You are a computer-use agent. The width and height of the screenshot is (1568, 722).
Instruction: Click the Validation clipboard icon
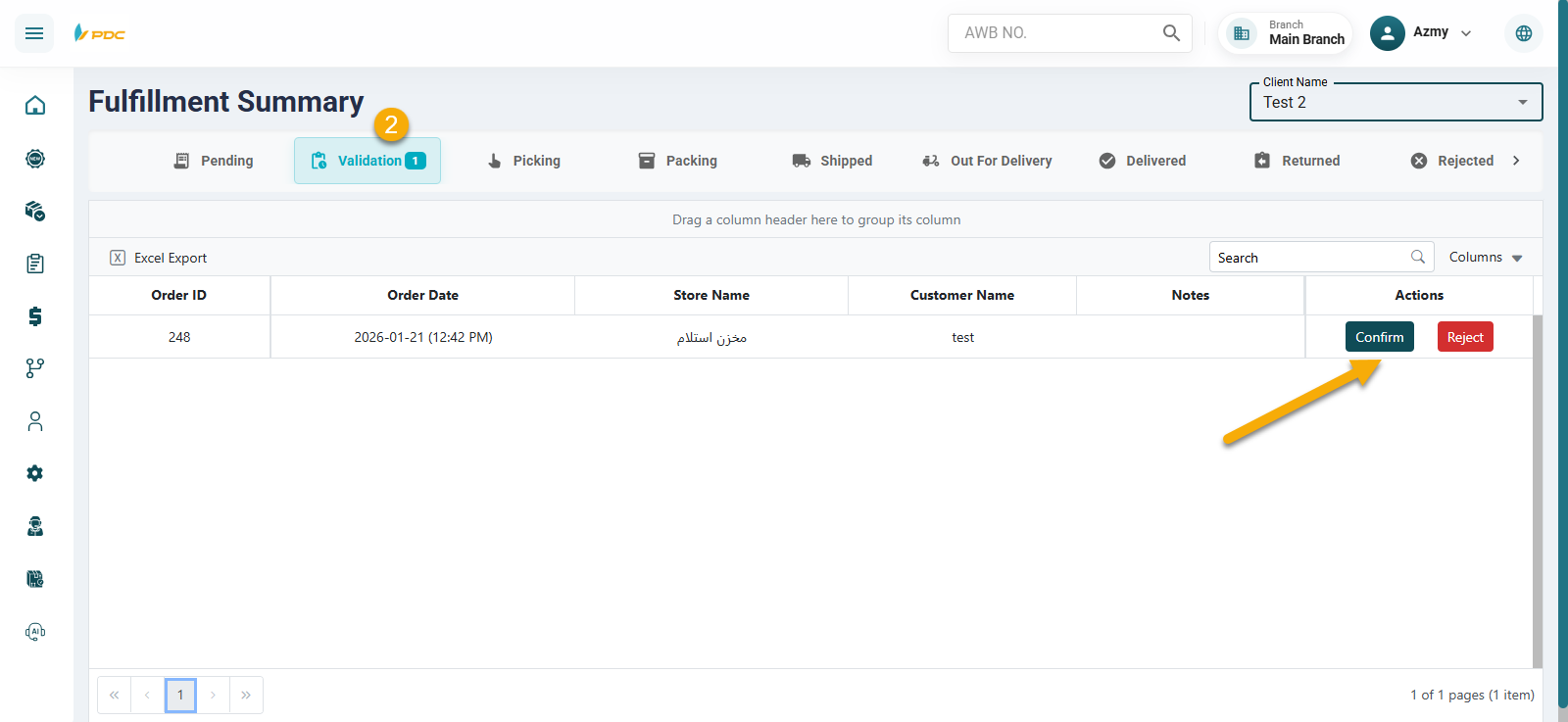[318, 161]
